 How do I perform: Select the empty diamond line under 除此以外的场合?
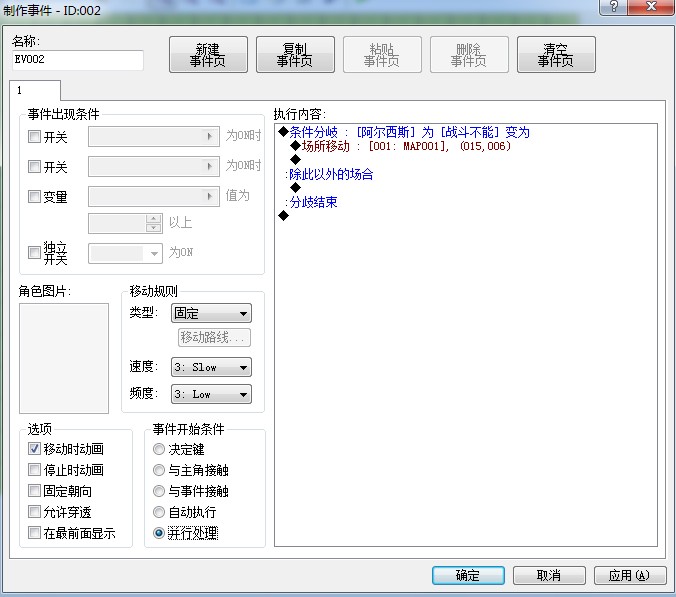[295, 188]
